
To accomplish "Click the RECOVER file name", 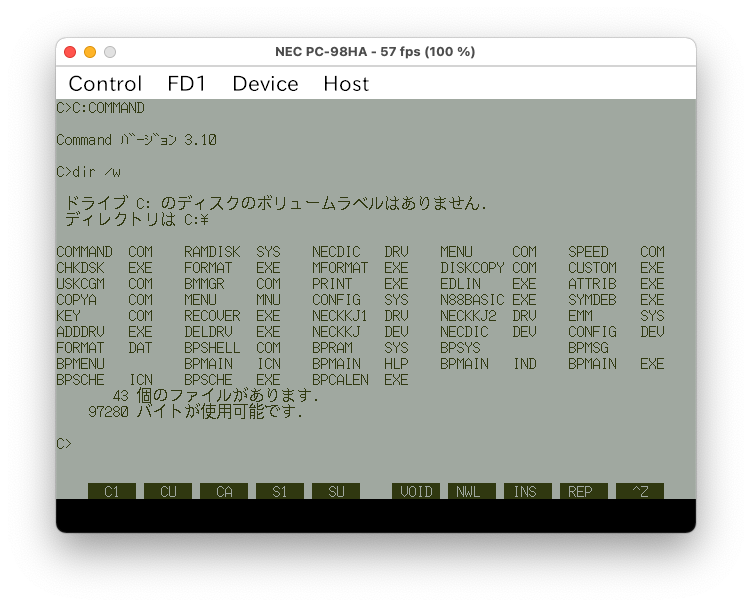I will point(212,315).
